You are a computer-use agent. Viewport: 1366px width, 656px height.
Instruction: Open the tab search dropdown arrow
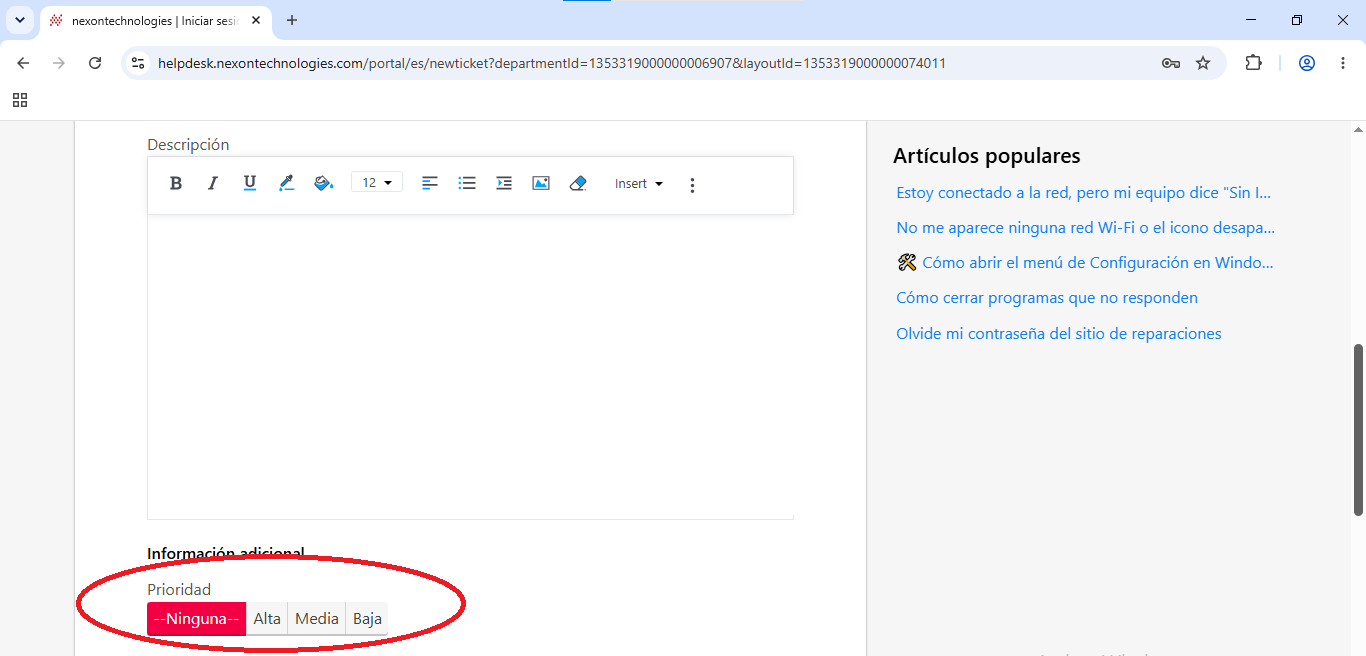[19, 20]
